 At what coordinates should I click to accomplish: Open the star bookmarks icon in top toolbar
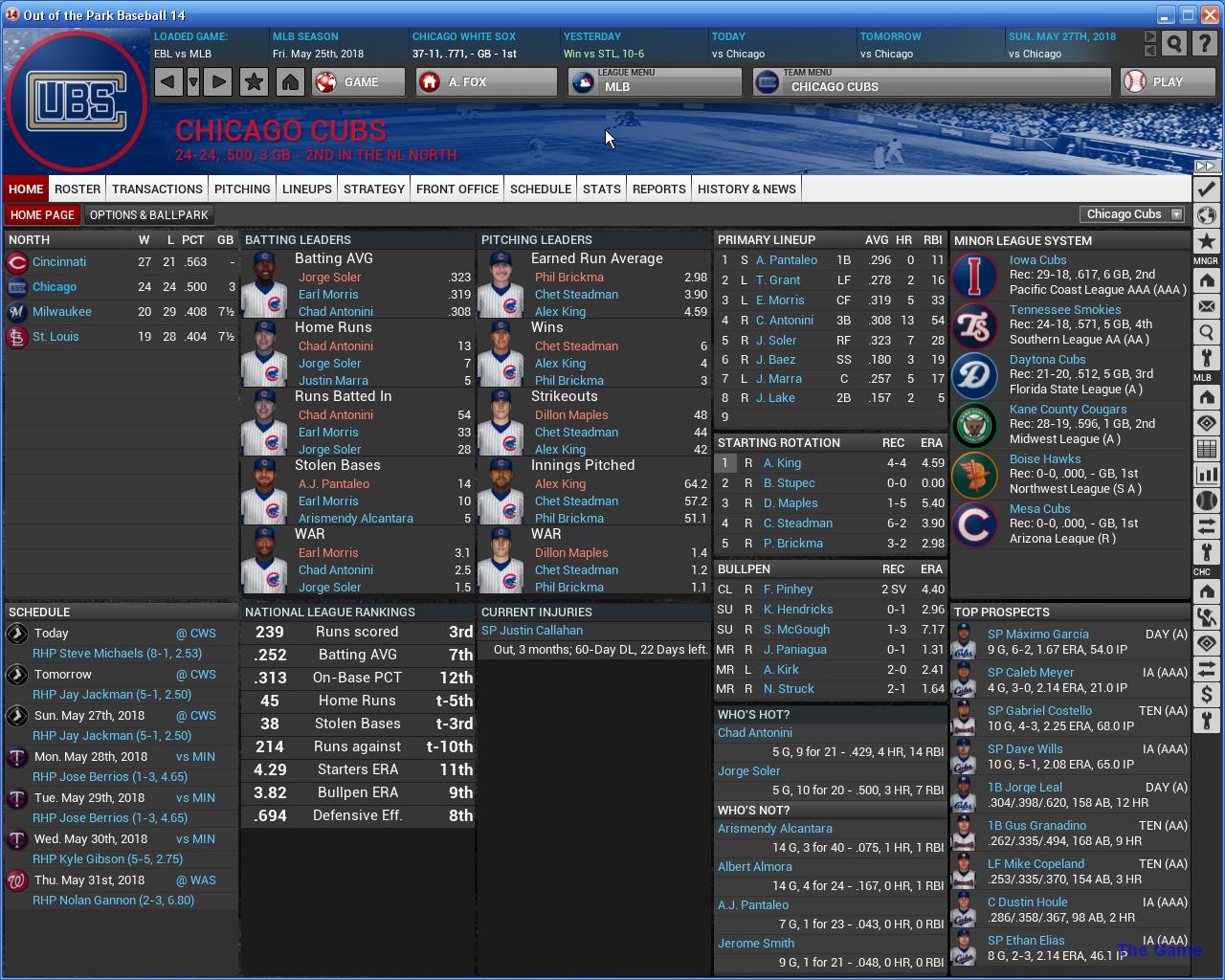pos(254,82)
